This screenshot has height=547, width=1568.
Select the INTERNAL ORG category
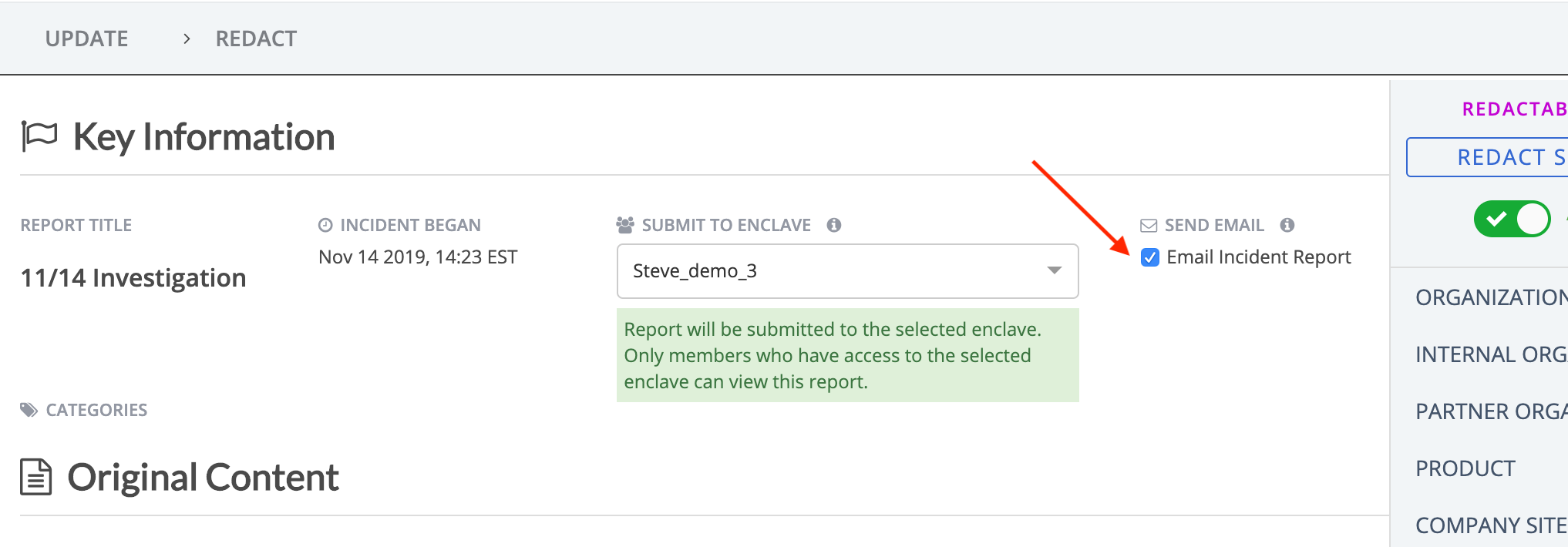point(1491,354)
